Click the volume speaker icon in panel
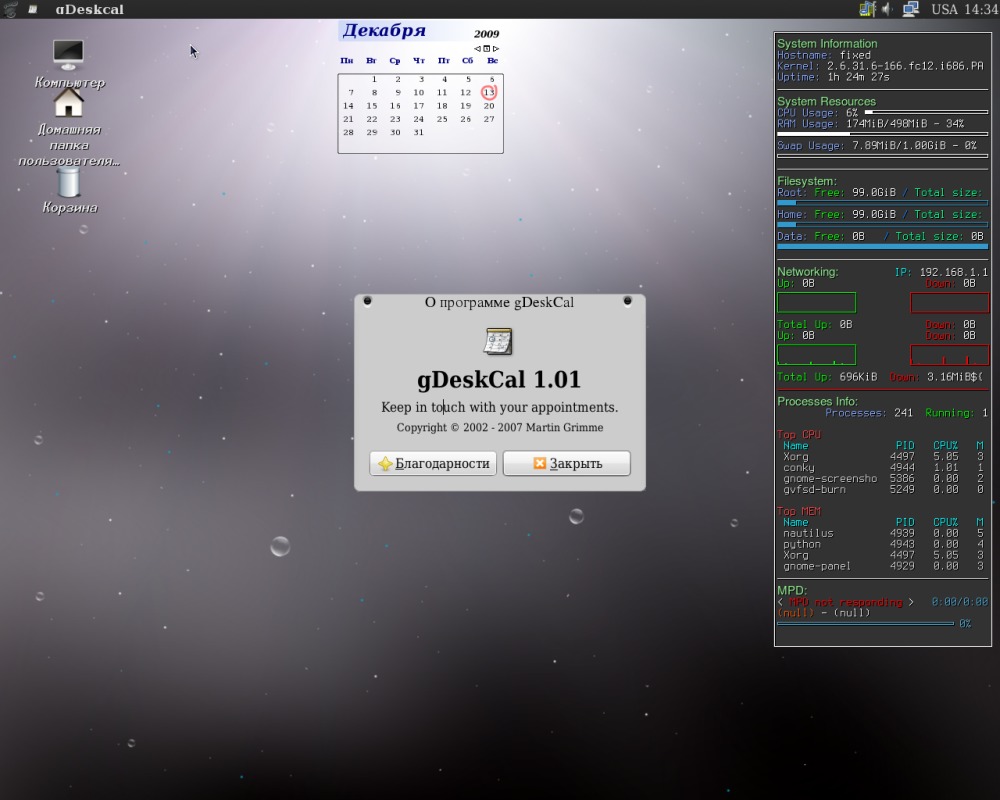This screenshot has height=800, width=1000. pos(887,9)
